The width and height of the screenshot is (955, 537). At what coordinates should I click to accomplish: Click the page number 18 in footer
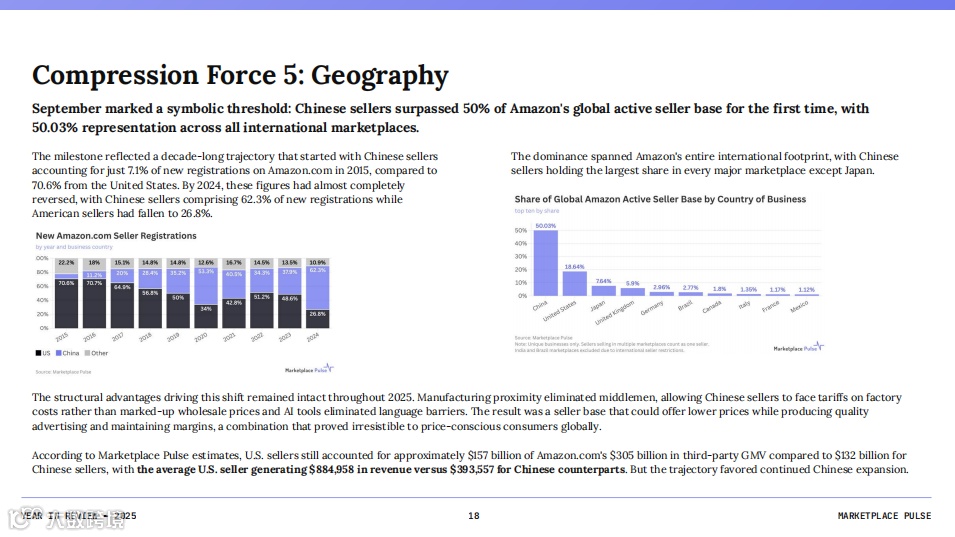[x=474, y=516]
